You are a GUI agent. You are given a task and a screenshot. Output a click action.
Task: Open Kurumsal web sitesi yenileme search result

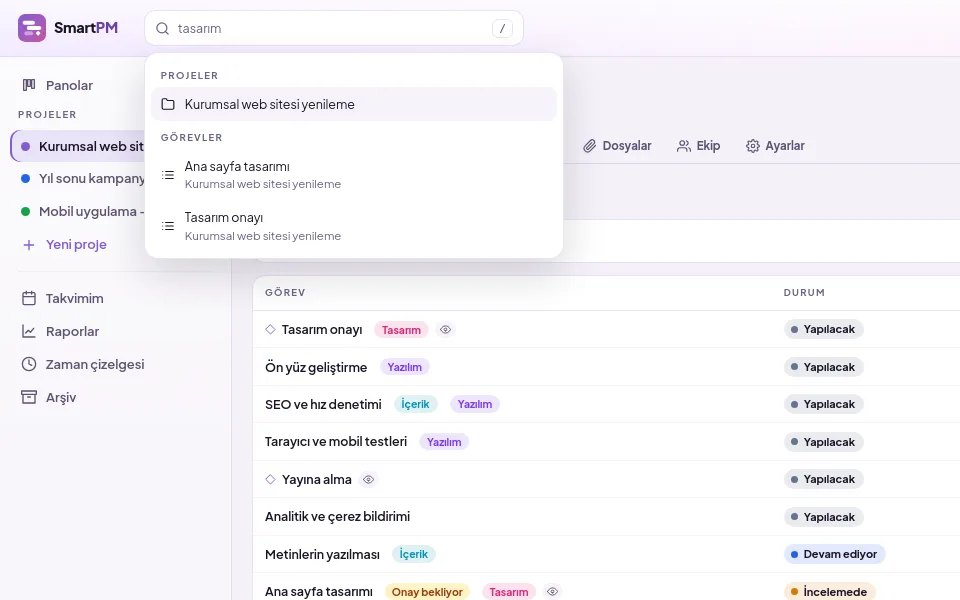354,104
